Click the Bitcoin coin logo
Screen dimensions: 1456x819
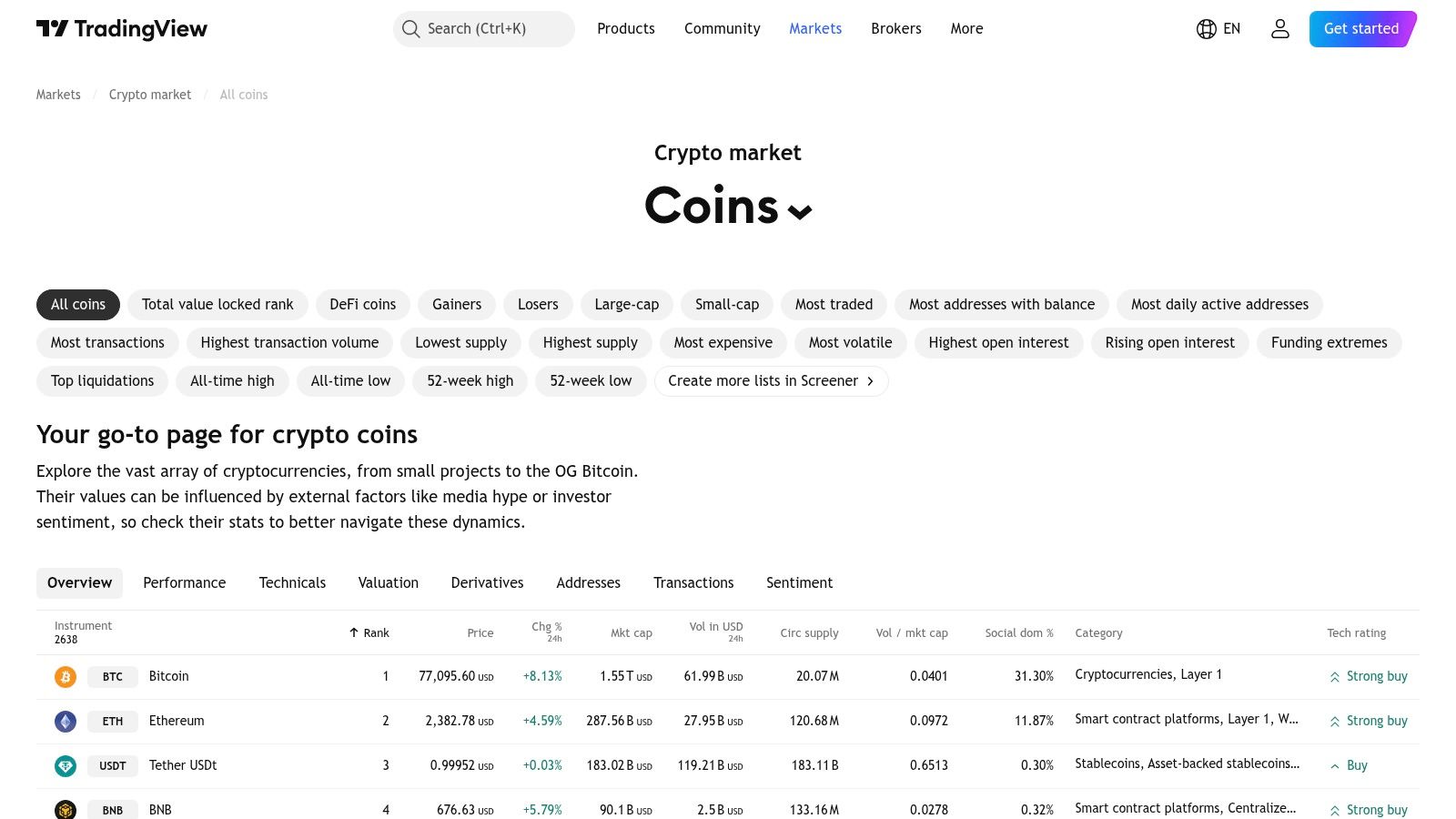(66, 677)
